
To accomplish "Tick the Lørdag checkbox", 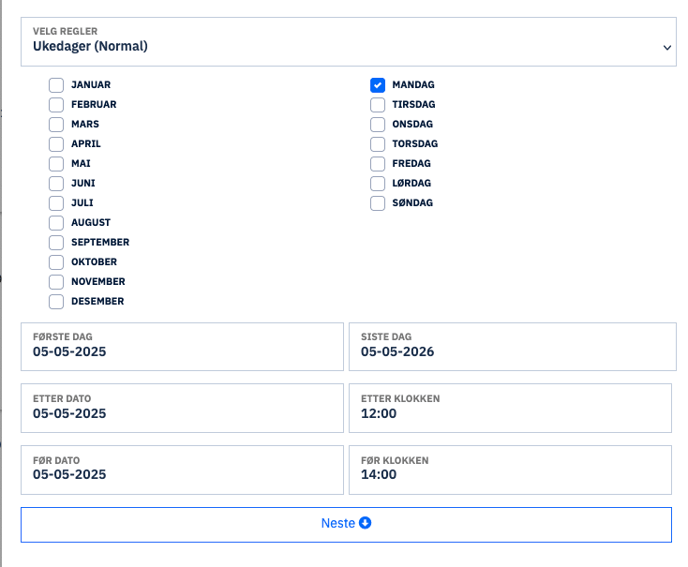I will click(377, 183).
